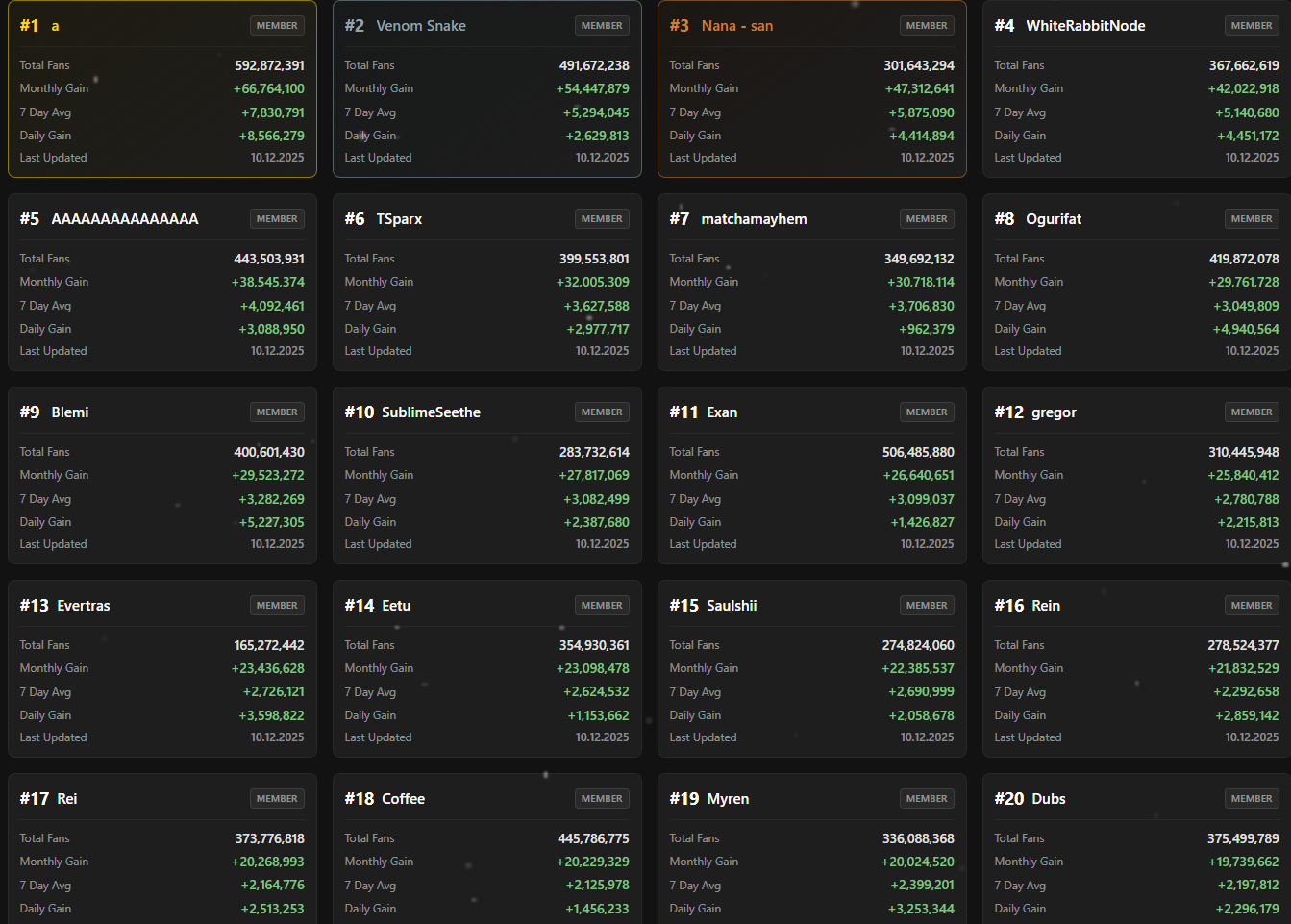
Task: Click the MEMBER badge on SublimeSeethe's card
Action: 602,412
